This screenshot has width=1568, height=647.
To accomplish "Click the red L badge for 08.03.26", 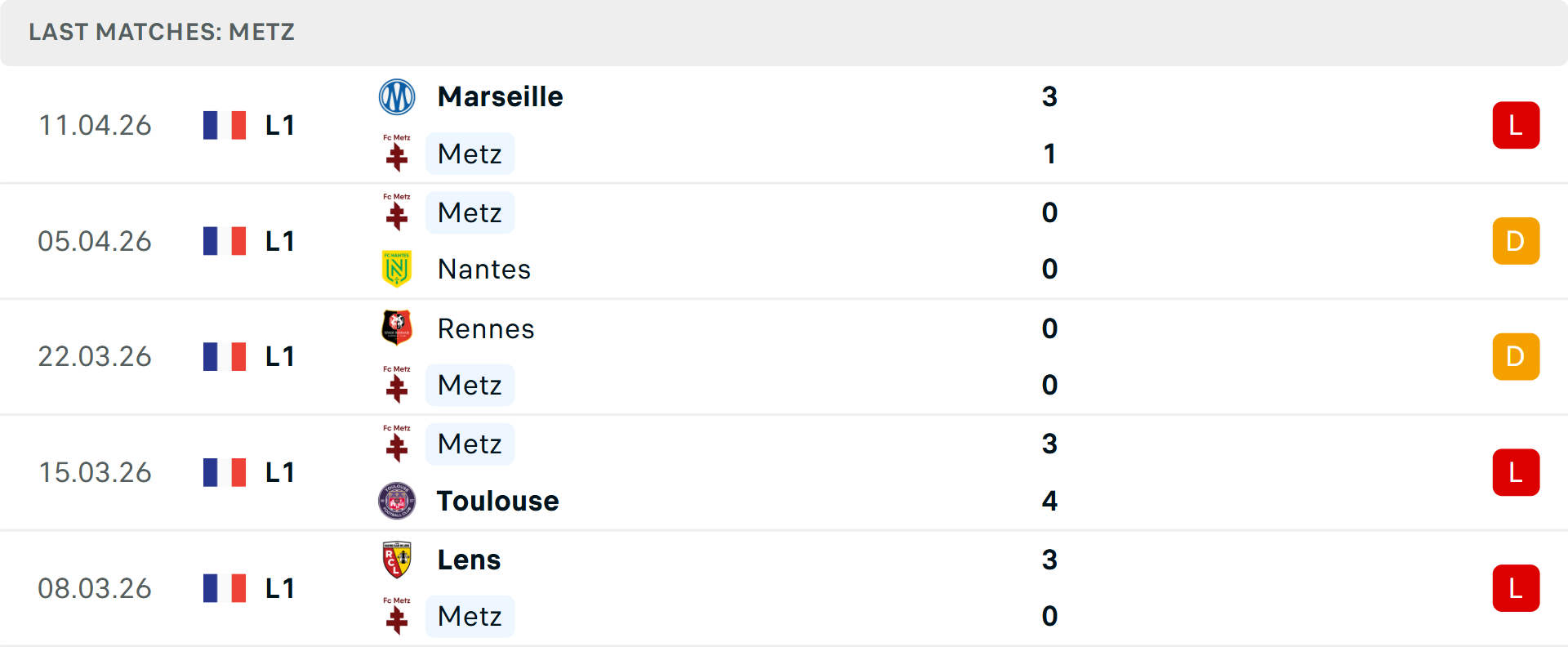I will [1515, 588].
